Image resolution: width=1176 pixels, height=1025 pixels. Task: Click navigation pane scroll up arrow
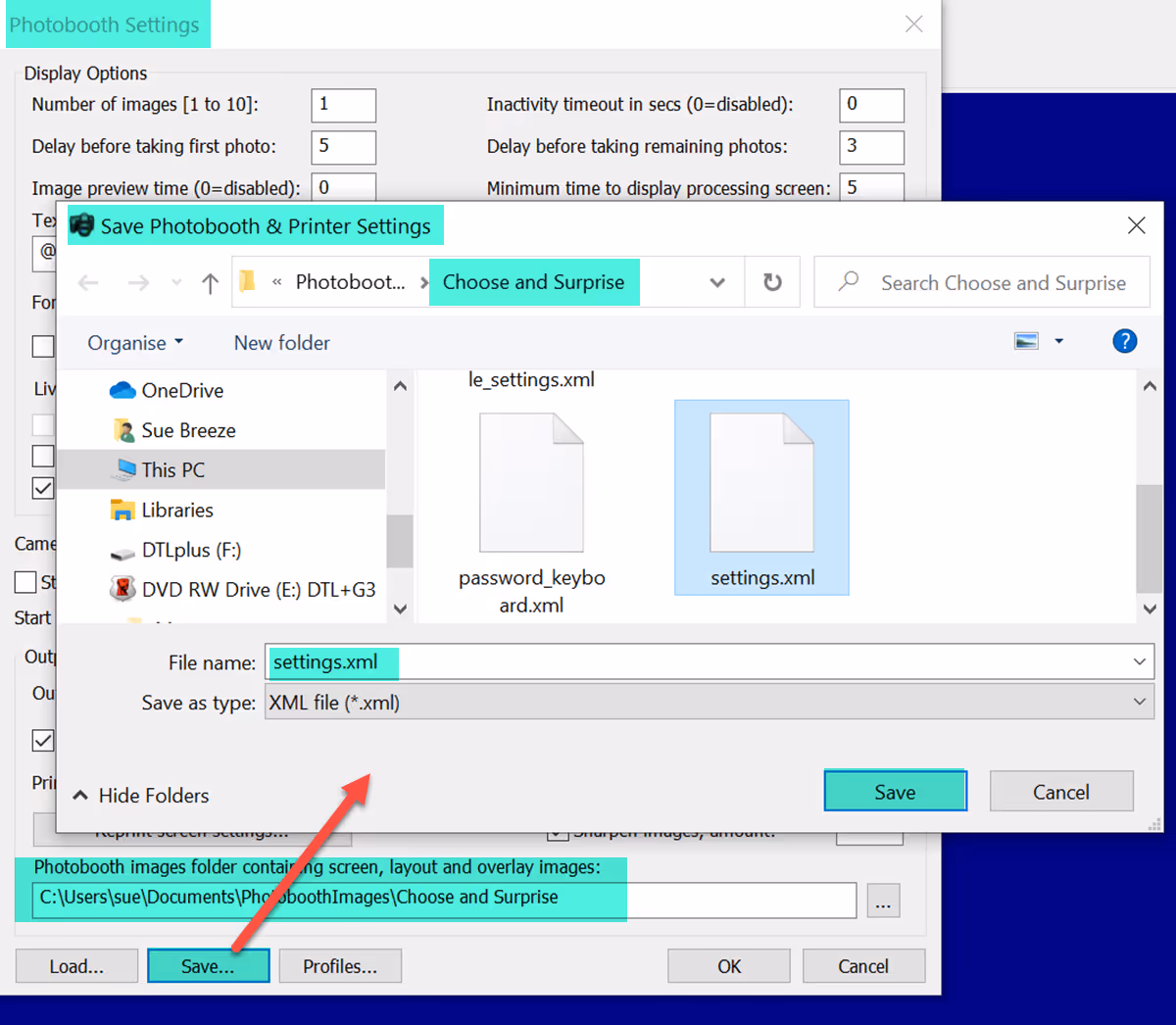click(400, 386)
